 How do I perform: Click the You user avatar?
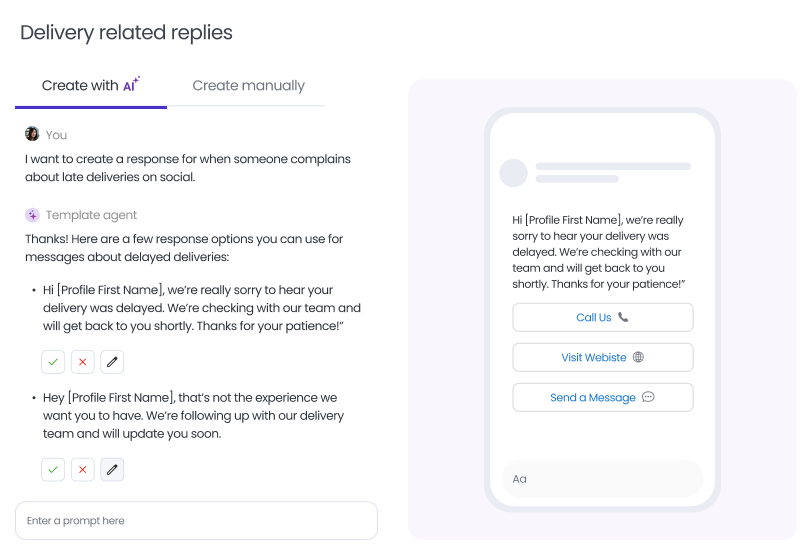pyautogui.click(x=32, y=134)
